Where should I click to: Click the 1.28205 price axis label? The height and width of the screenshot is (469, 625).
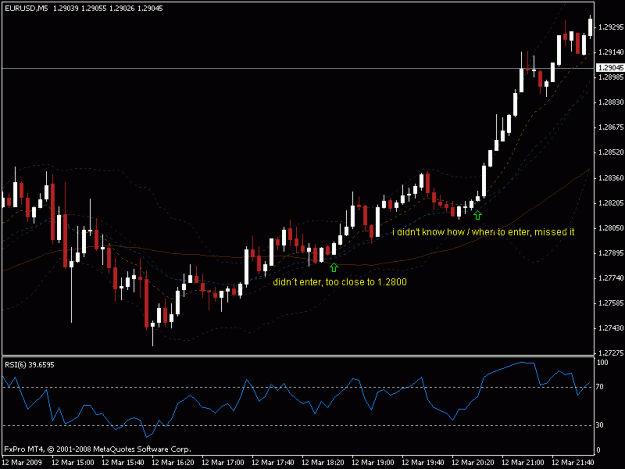coord(611,203)
